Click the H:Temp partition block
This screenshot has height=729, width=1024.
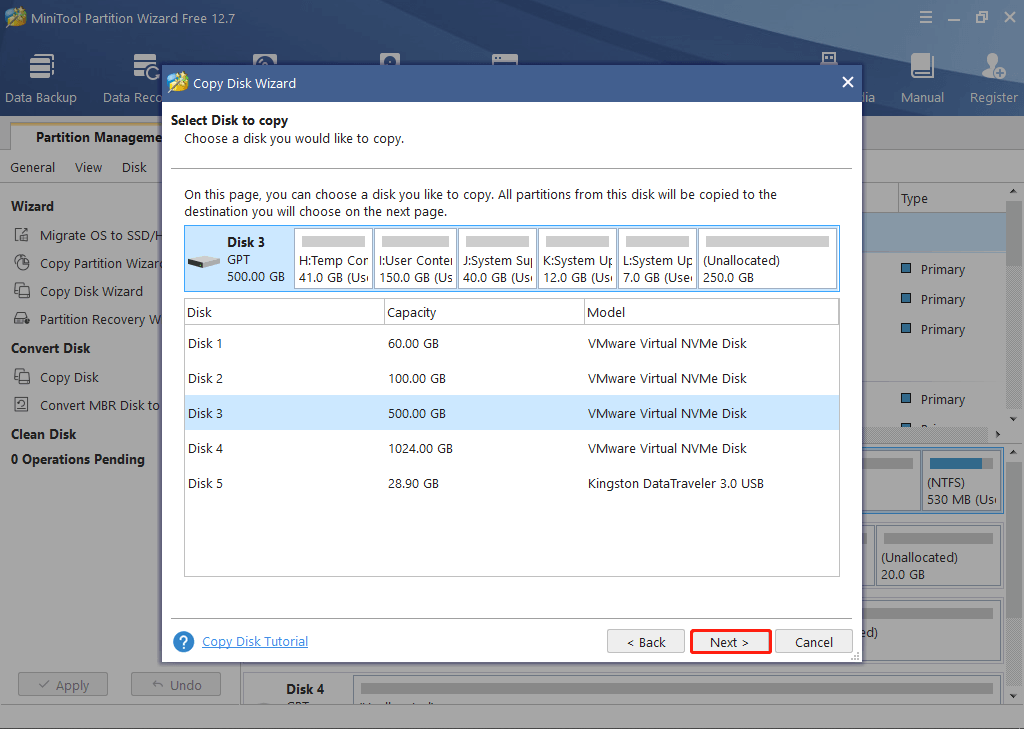334,259
